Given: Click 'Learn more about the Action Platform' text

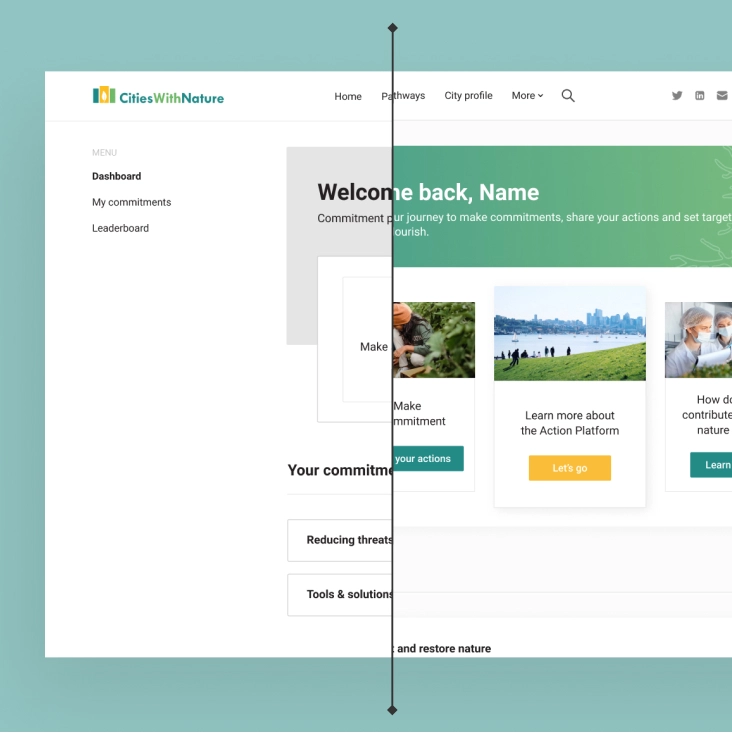Looking at the screenshot, I should [570, 423].
